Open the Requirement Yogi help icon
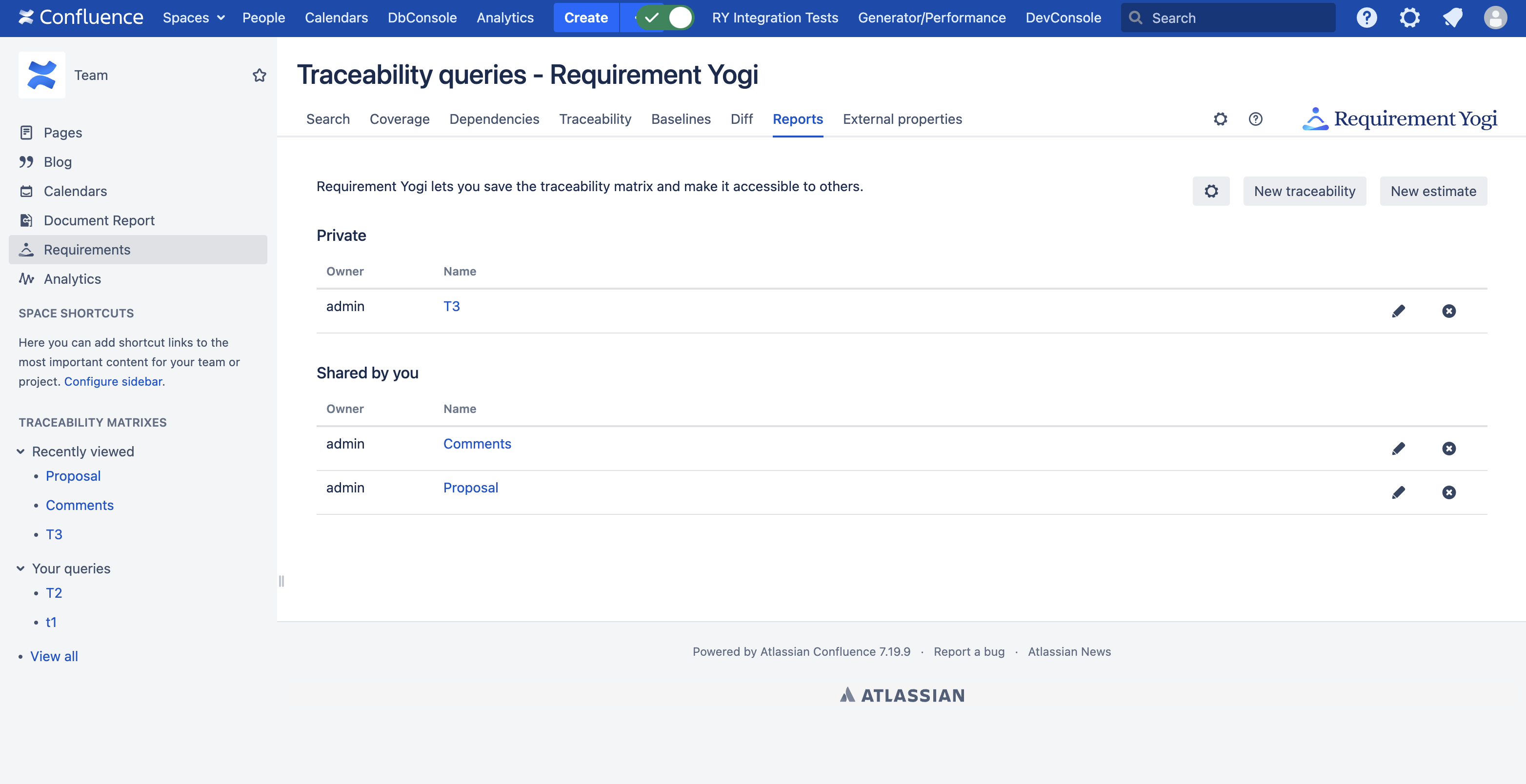1526x784 pixels. (x=1255, y=119)
